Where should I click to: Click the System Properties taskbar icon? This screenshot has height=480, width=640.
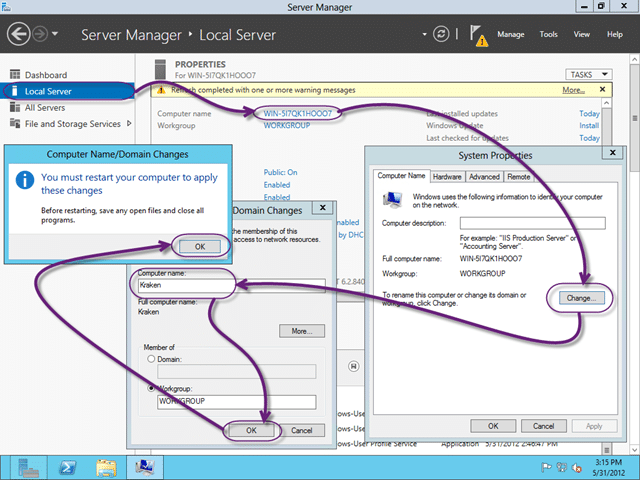click(144, 467)
